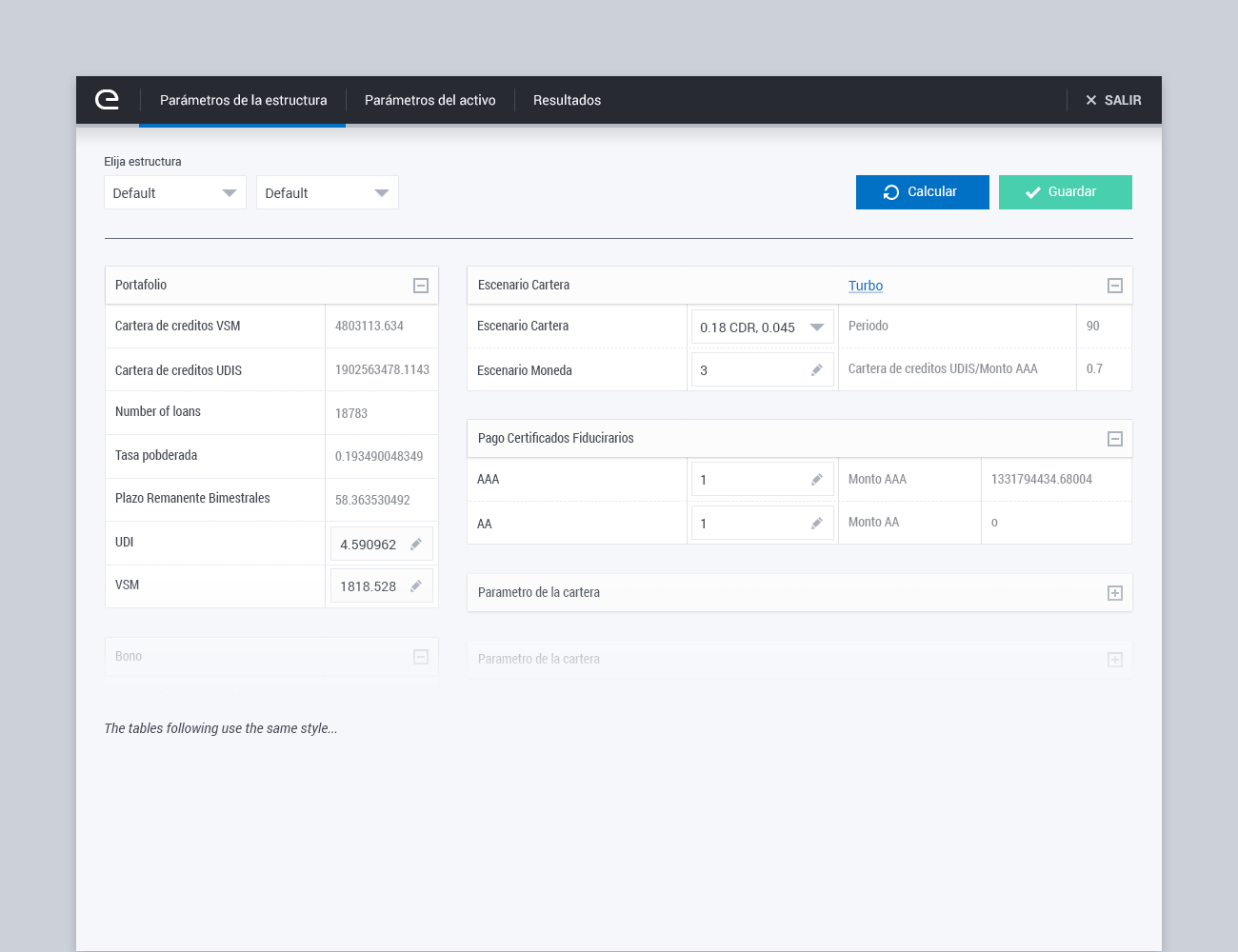1238x952 pixels.
Task: Click the pencil icon in VSM field
Action: tap(416, 586)
